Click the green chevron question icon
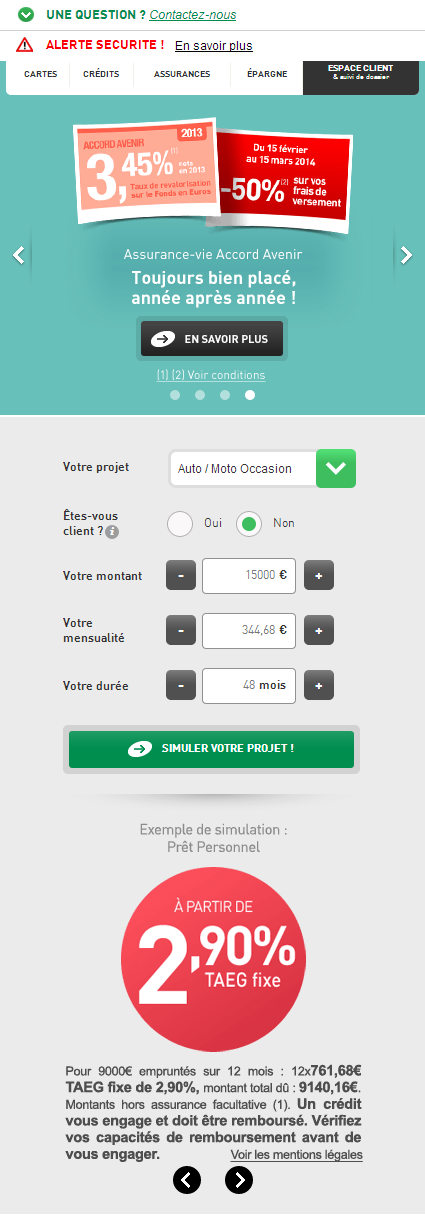This screenshot has width=425, height=1215. [25, 15]
